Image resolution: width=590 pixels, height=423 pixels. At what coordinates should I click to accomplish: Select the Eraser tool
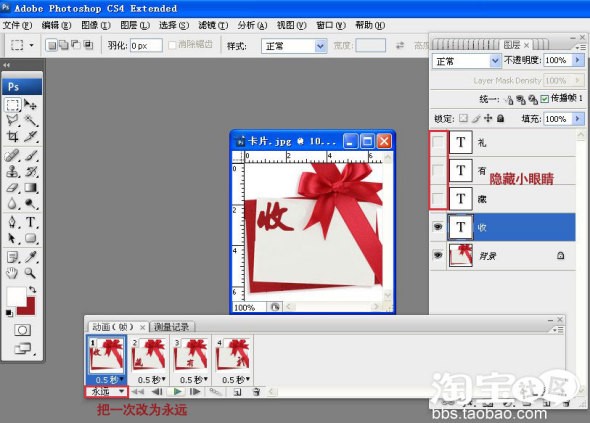[12, 188]
